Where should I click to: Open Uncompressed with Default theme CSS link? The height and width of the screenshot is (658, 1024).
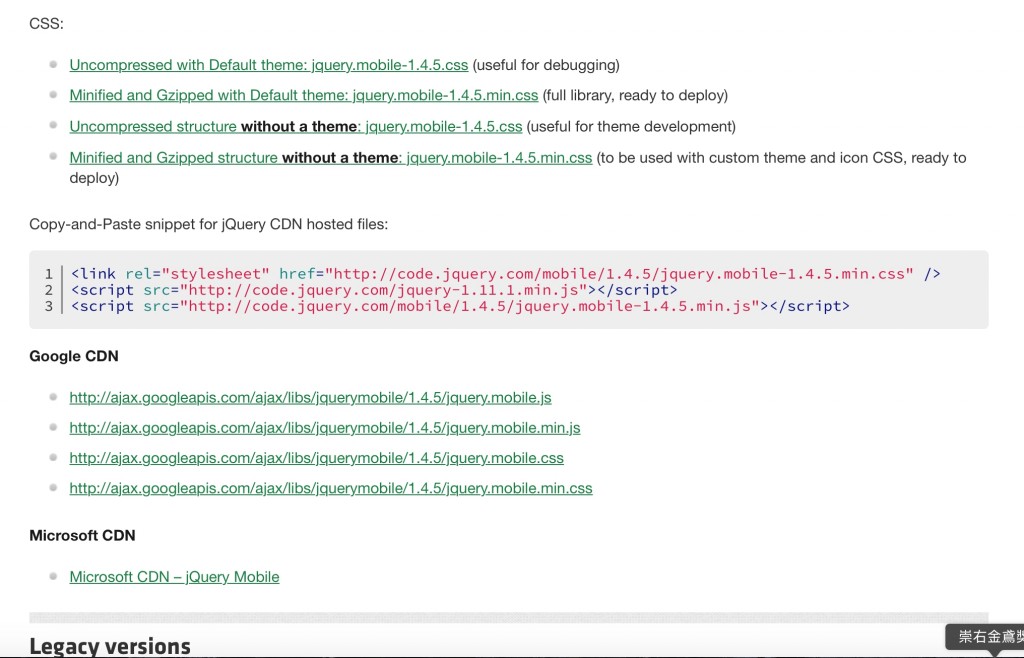point(268,65)
